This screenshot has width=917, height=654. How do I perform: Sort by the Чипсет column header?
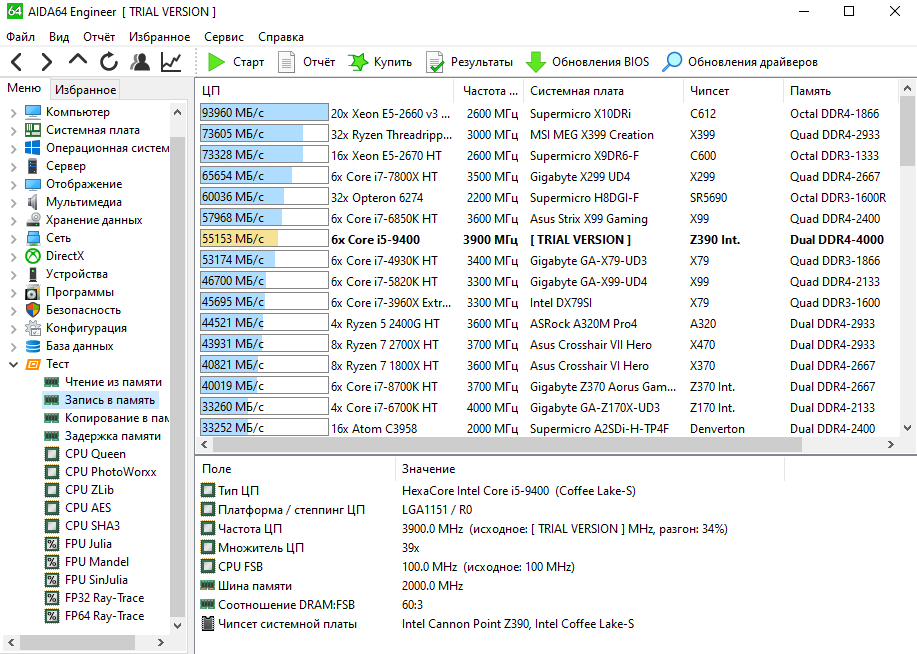[x=733, y=91]
